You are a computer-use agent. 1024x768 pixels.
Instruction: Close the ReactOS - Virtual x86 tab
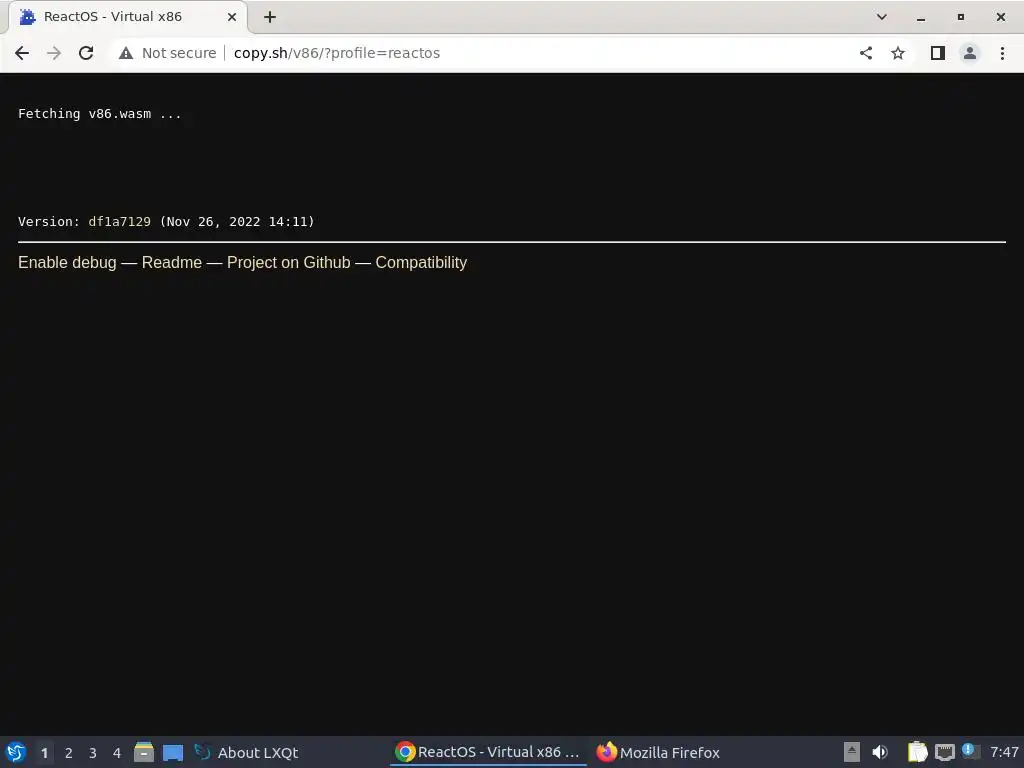pos(232,17)
